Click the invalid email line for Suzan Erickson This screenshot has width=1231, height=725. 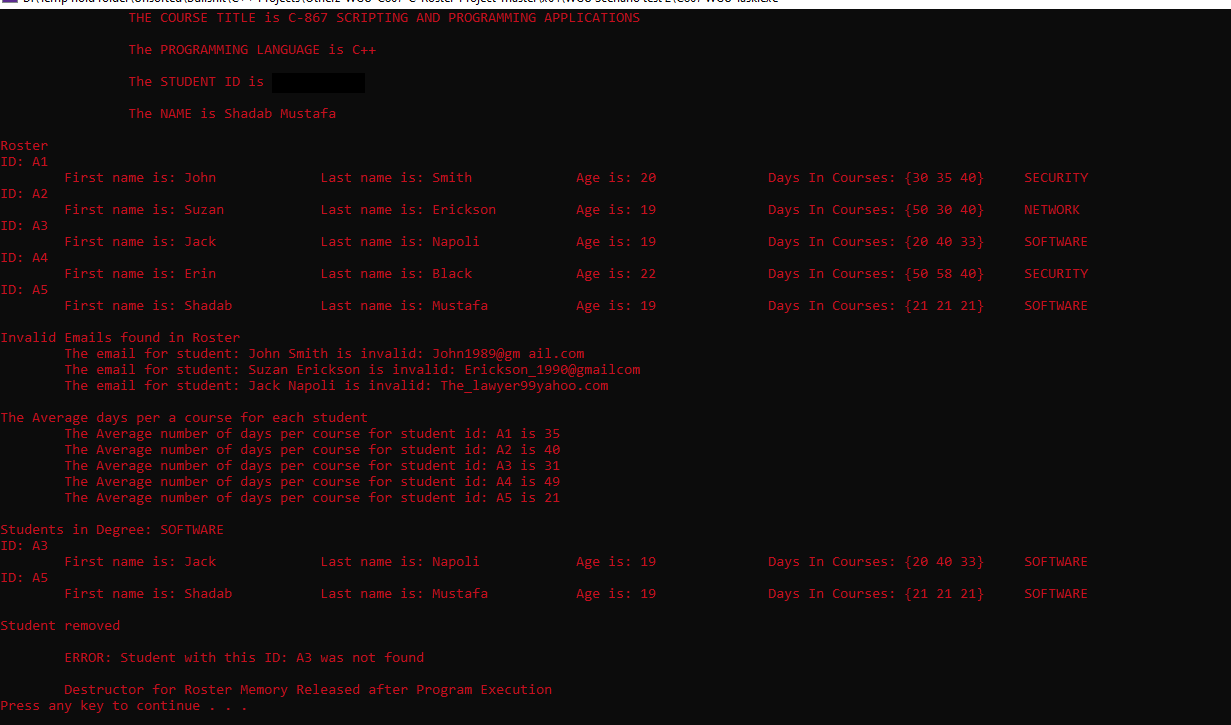coord(352,370)
